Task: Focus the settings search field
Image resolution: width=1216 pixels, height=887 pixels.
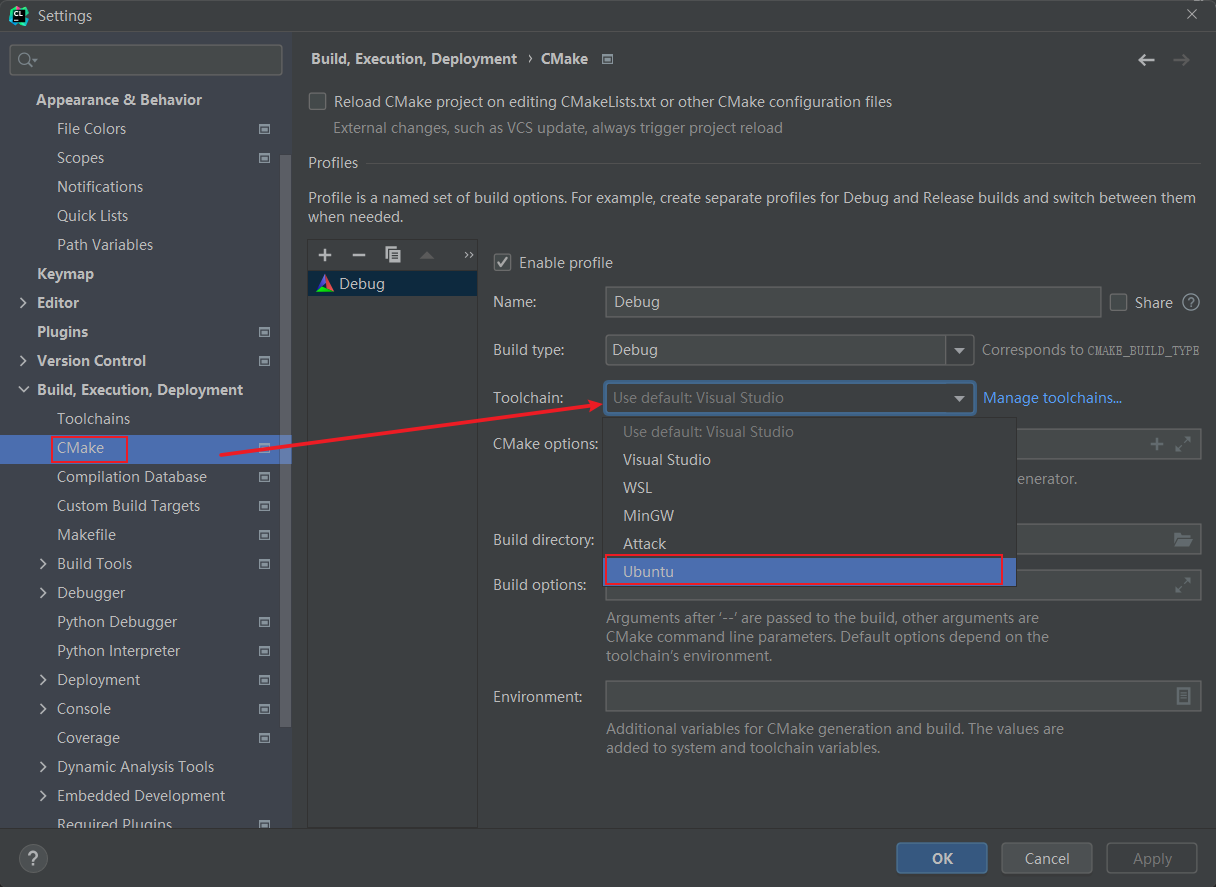Action: 146,60
